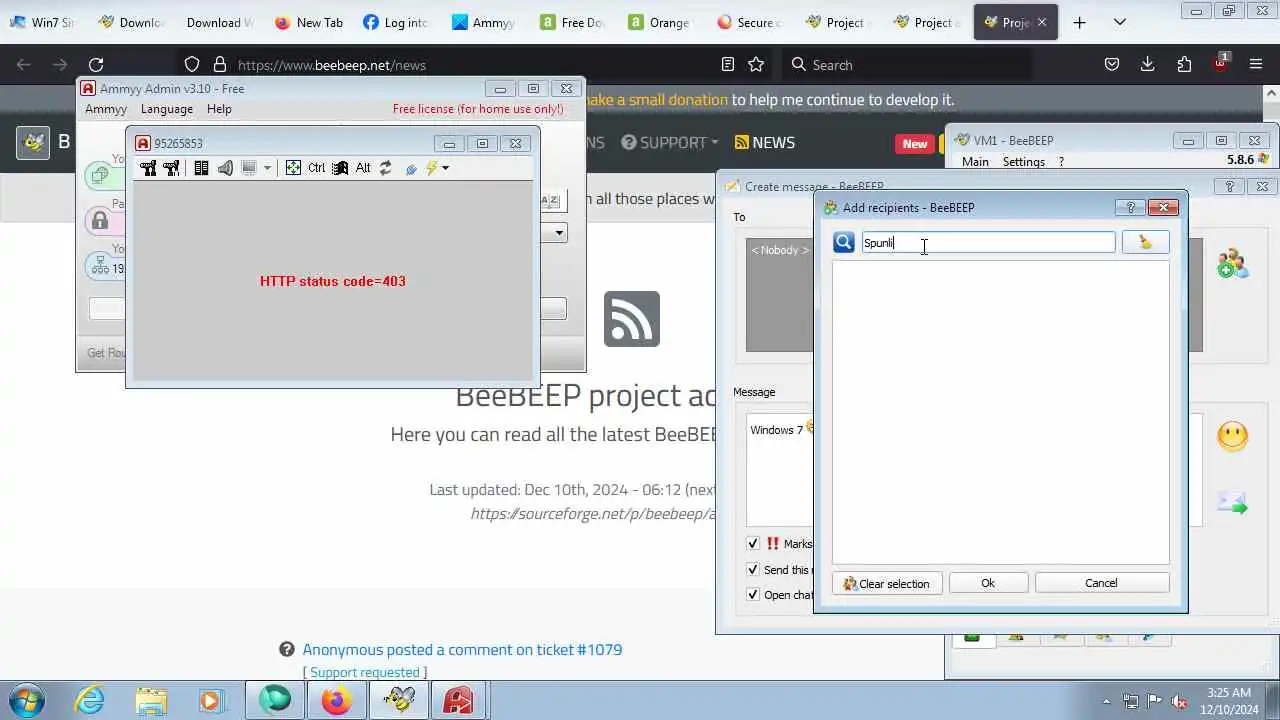Click the tracking protection shield icon in address bar

point(192,65)
